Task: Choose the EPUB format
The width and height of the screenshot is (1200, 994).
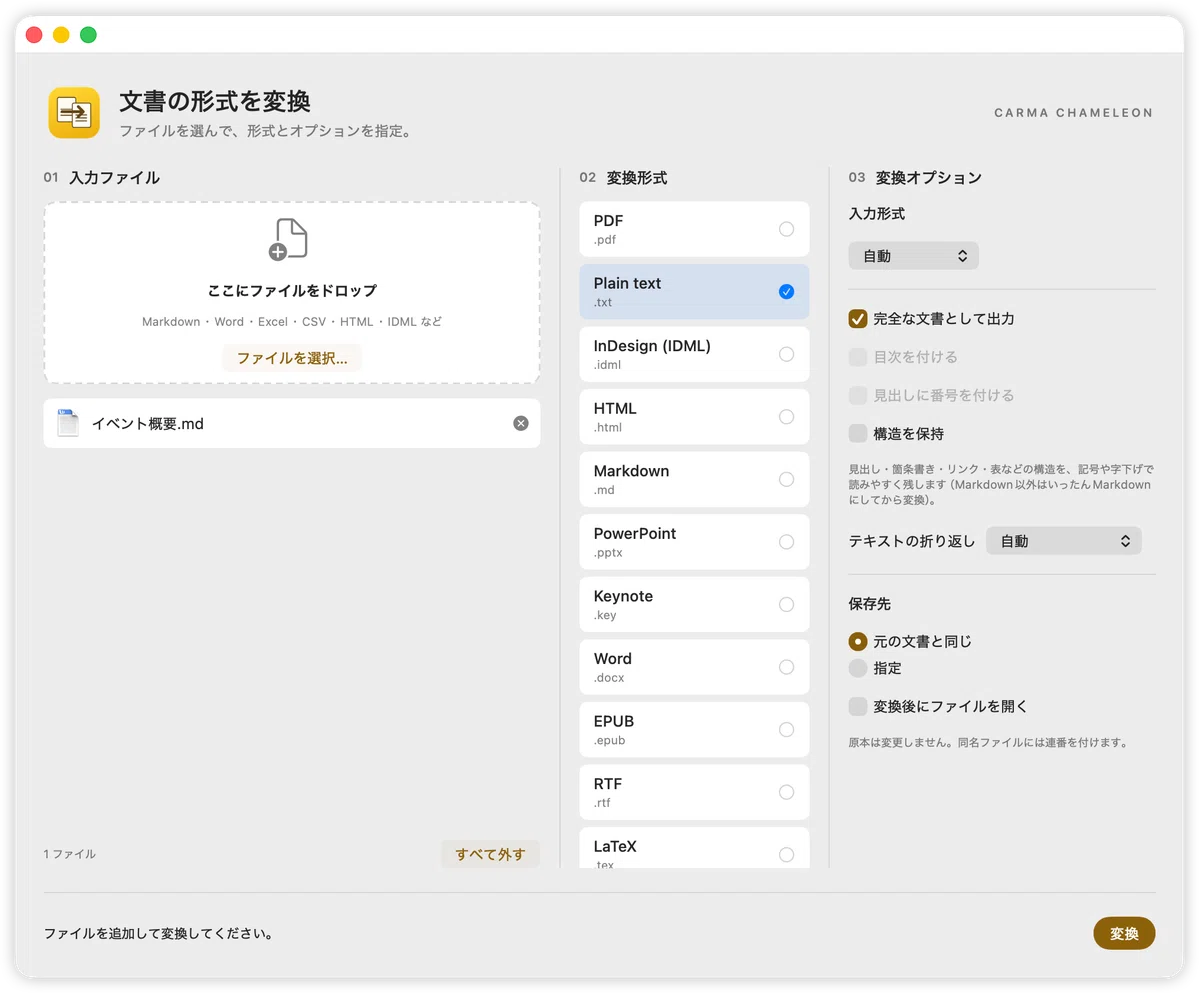Action: pyautogui.click(x=694, y=729)
